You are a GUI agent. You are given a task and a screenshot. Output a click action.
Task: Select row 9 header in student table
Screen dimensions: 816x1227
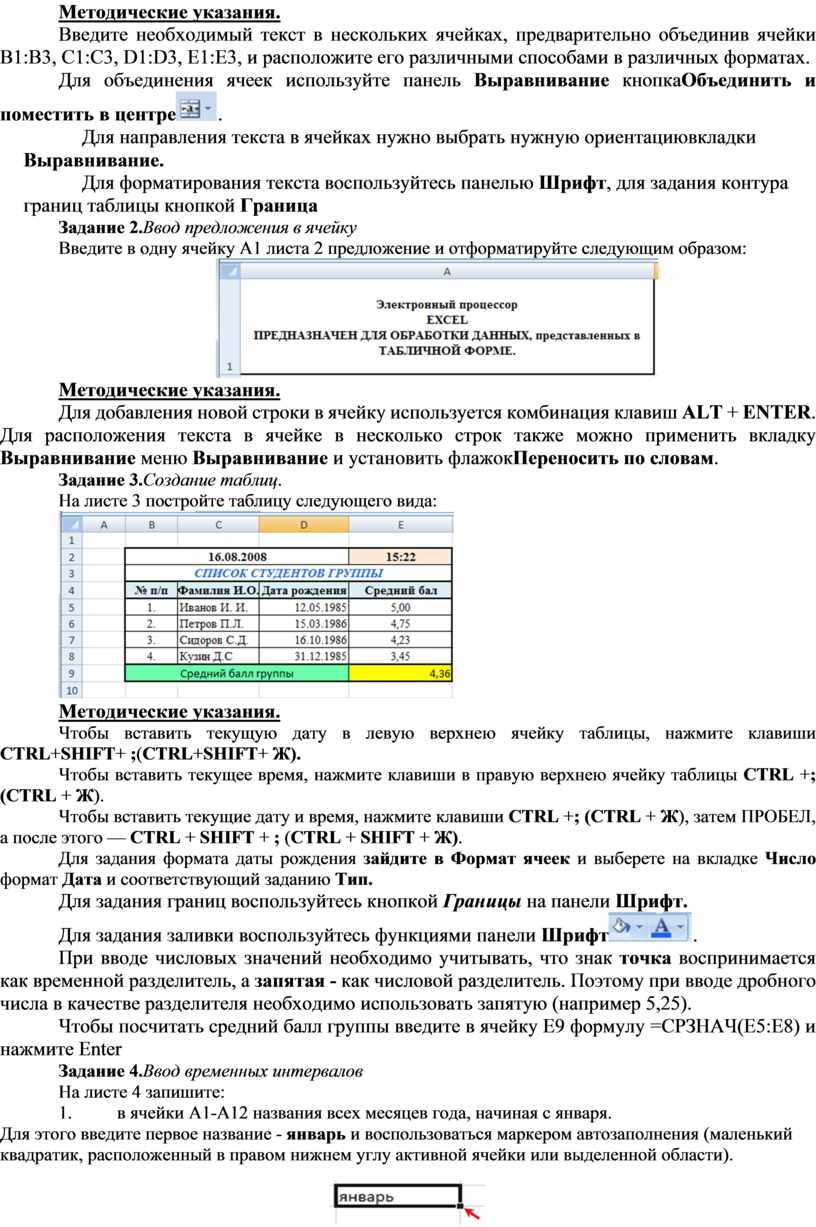(70, 675)
